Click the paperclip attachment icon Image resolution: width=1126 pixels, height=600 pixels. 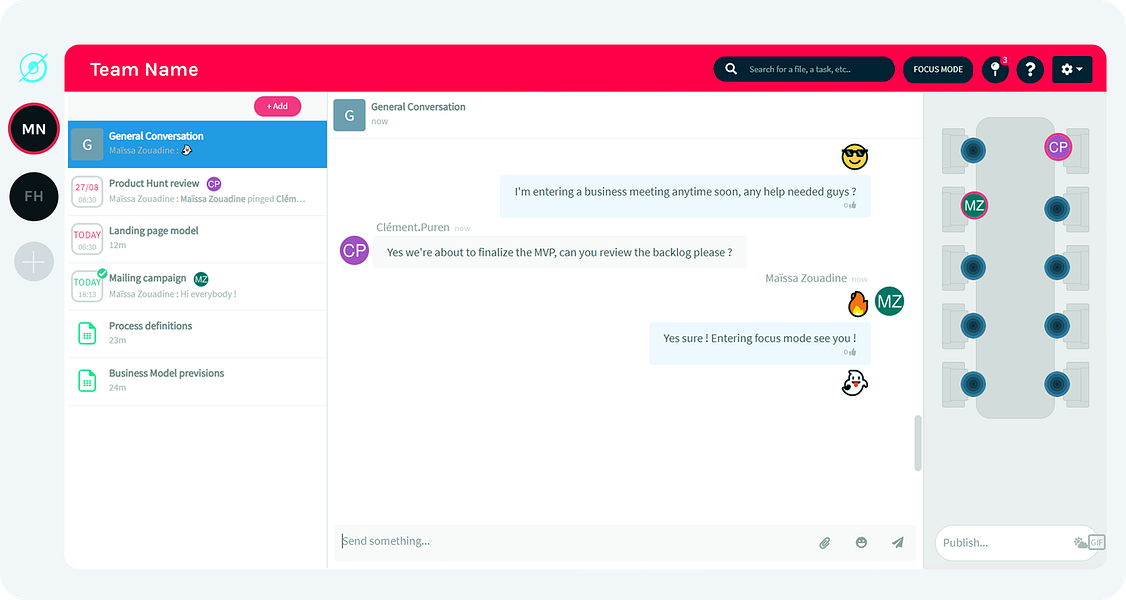pos(824,543)
